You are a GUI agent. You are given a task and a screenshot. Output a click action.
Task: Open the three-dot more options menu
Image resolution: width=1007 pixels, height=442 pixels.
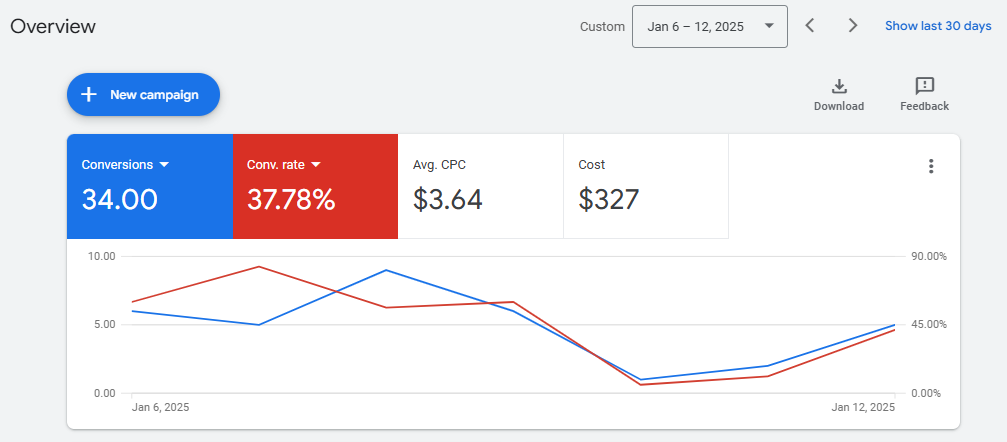(931, 167)
